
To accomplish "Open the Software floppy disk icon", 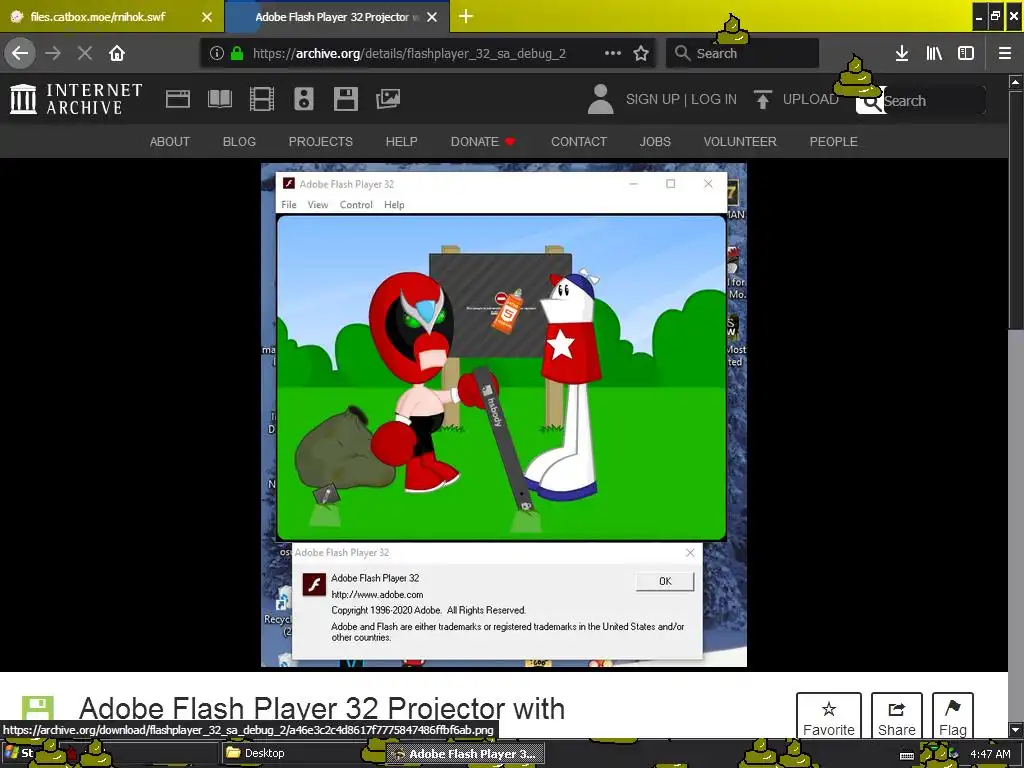I will tap(345, 99).
